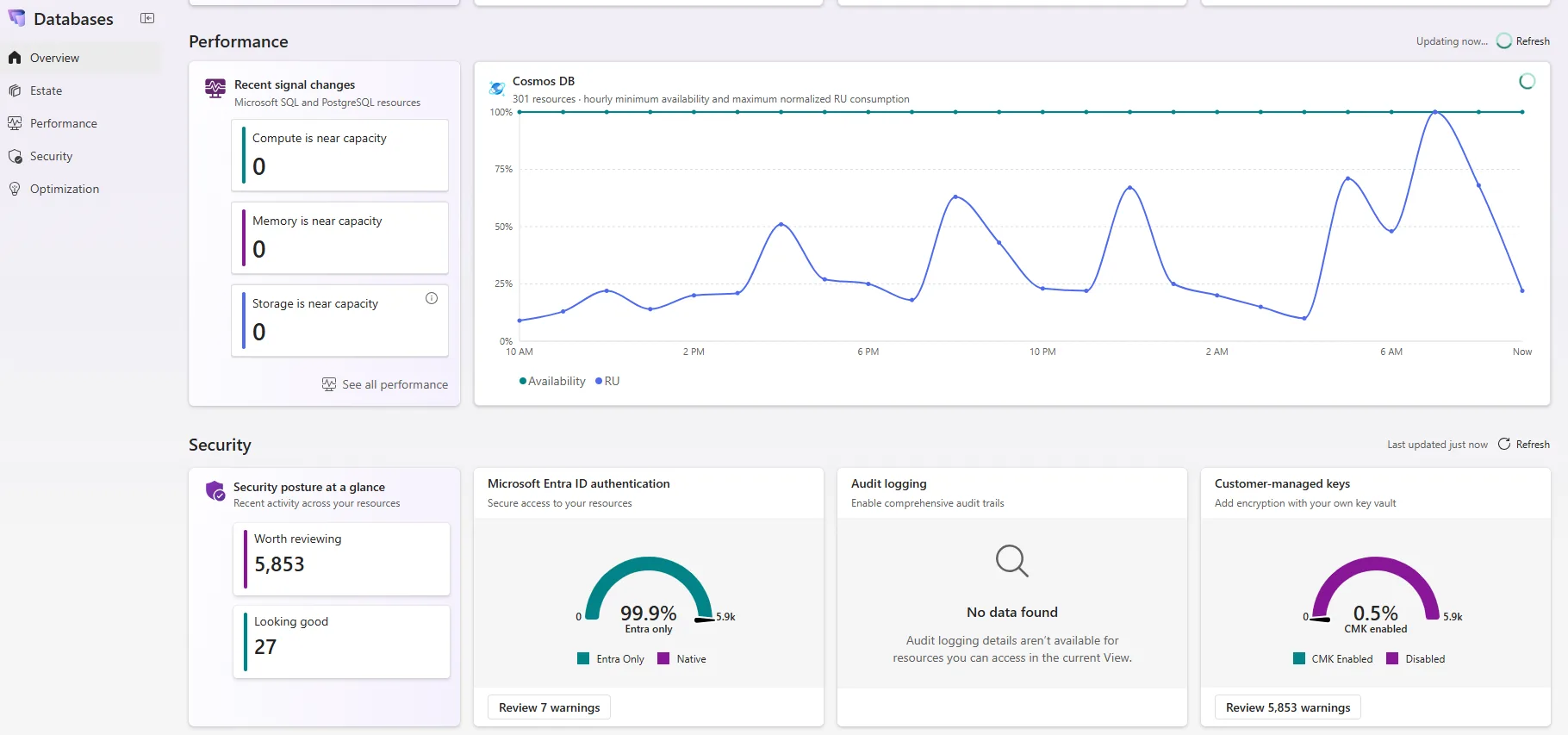
Task: Click the "Audit logging" card heading
Action: click(889, 483)
